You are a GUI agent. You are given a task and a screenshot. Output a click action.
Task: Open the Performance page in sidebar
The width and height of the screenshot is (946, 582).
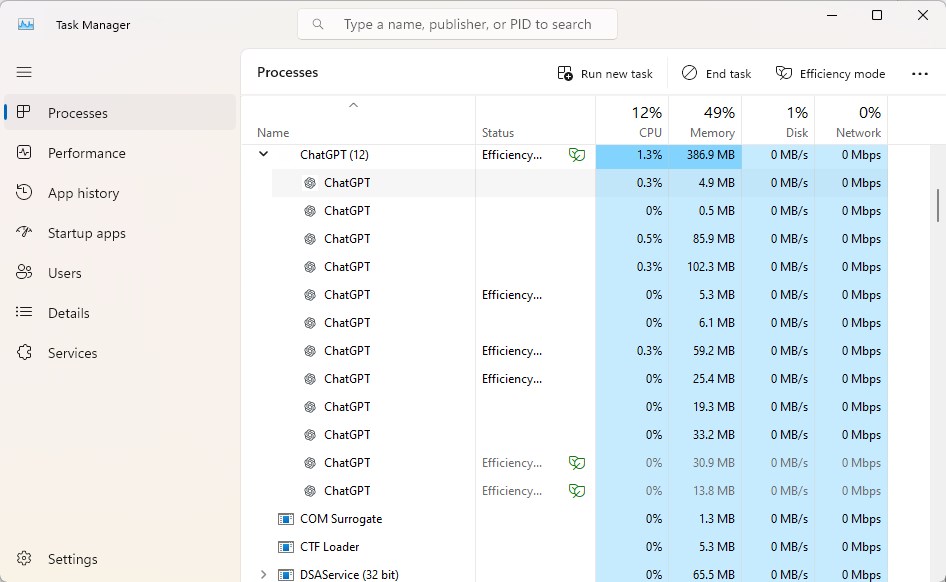(x=86, y=153)
